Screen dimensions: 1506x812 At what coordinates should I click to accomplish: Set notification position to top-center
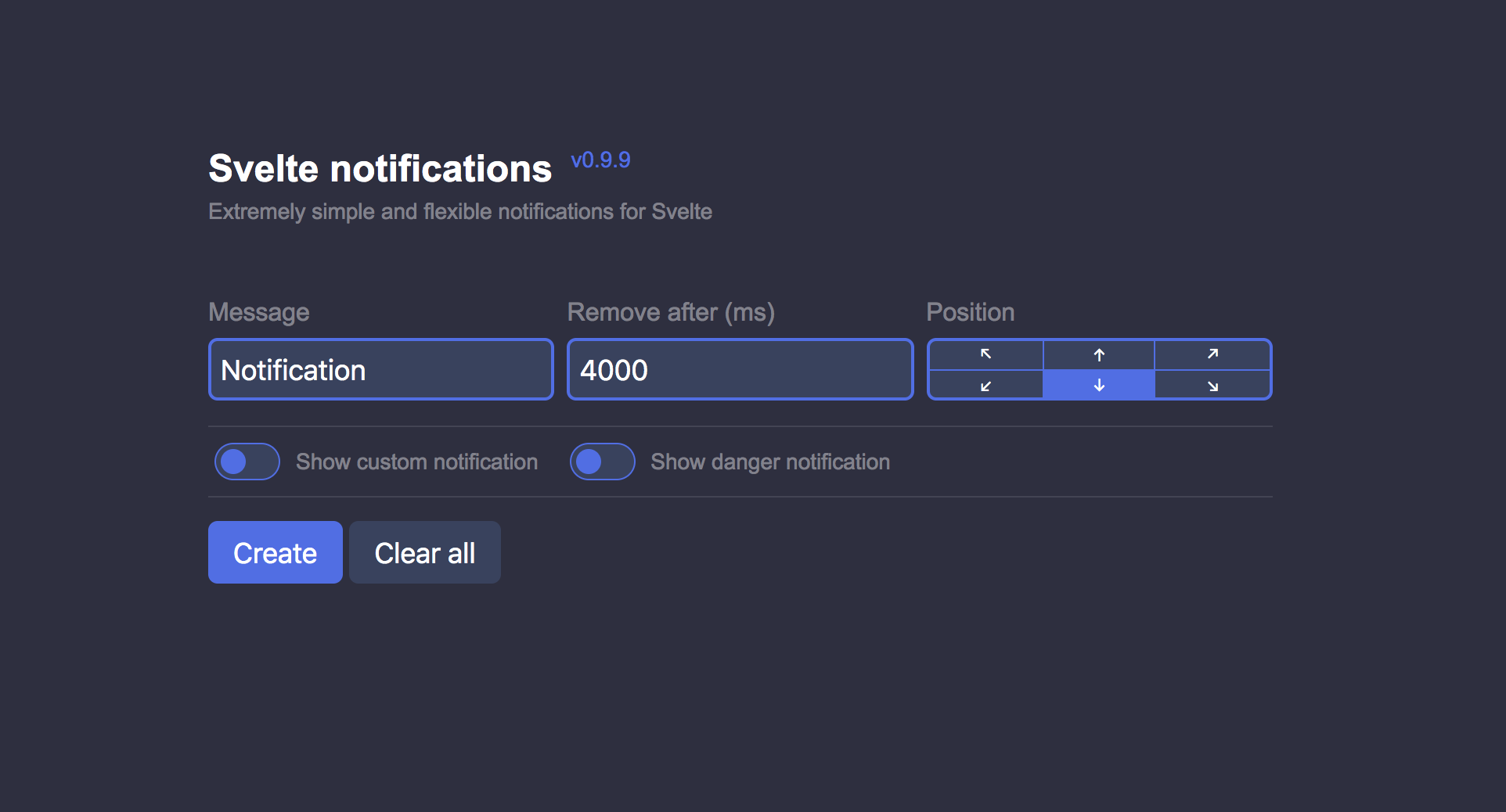[1098, 354]
